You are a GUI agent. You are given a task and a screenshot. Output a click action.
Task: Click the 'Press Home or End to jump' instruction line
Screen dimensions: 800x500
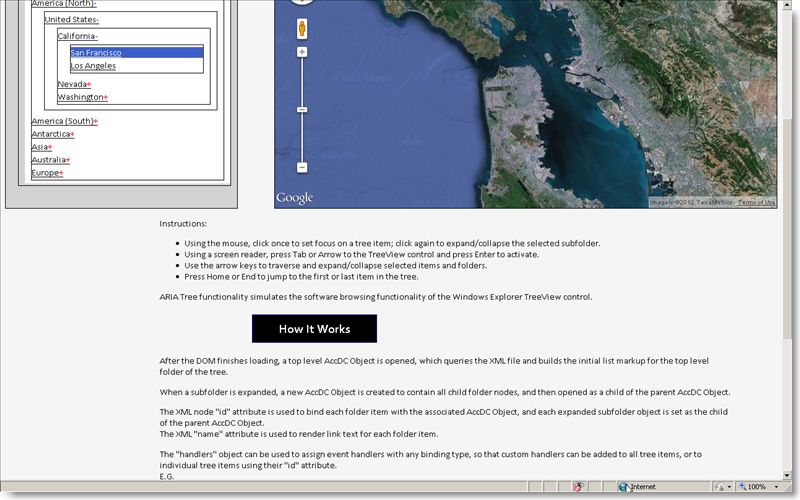point(301,277)
